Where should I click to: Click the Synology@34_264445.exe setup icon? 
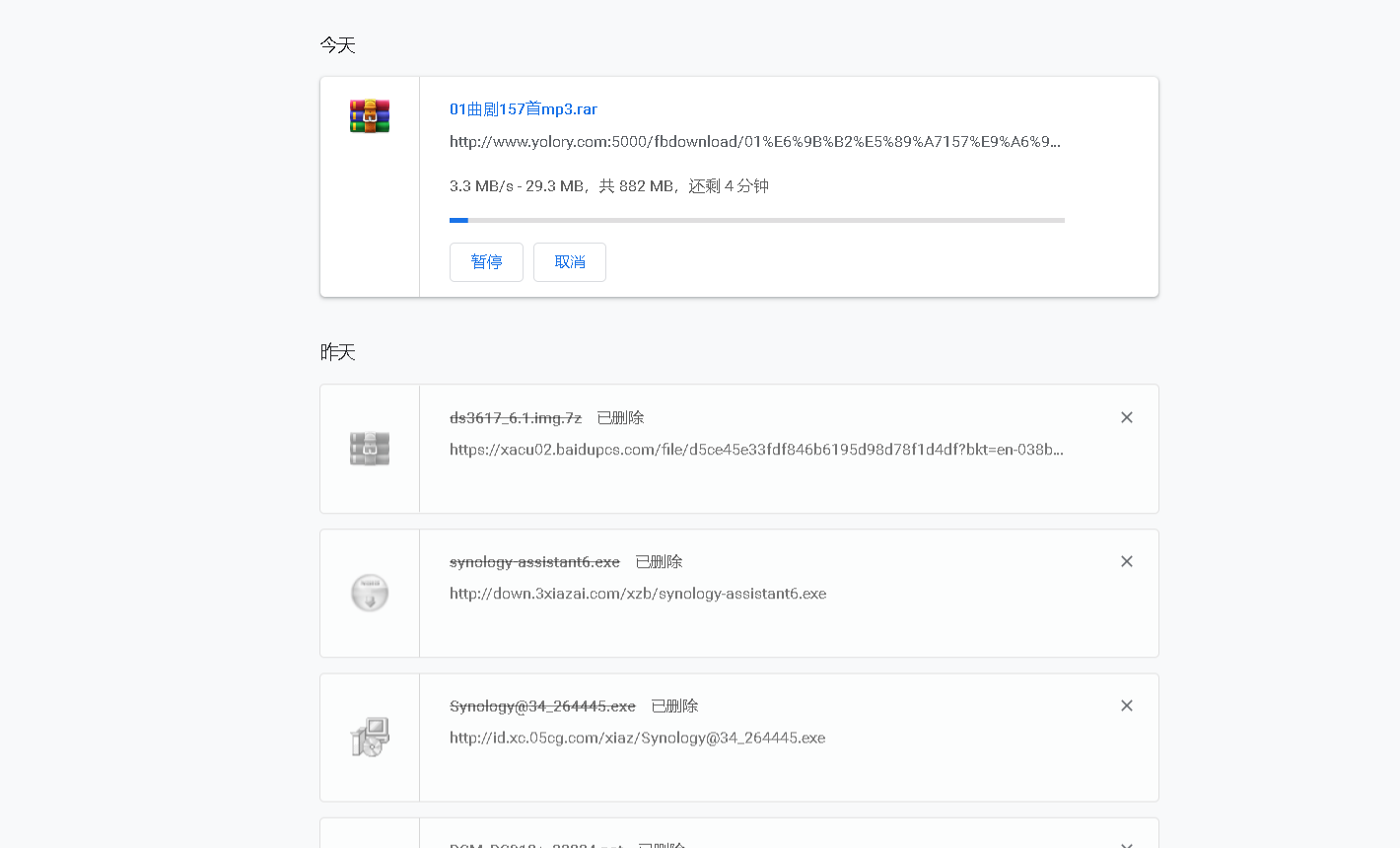coord(370,737)
